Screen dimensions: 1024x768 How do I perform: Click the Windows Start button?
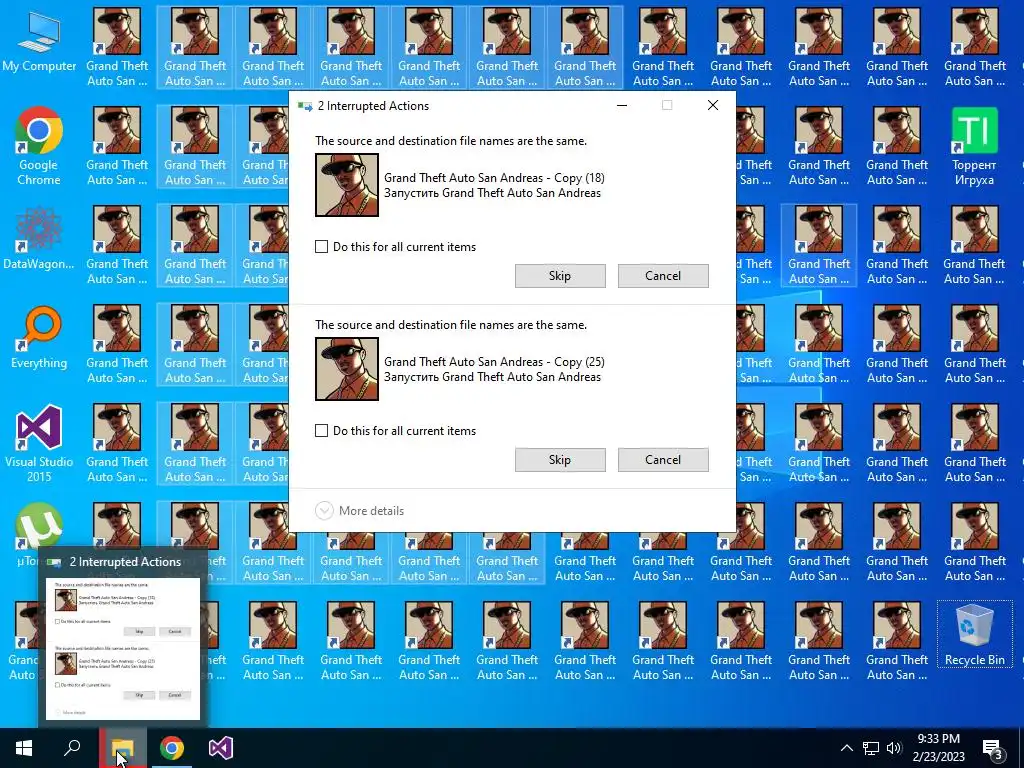coord(24,748)
